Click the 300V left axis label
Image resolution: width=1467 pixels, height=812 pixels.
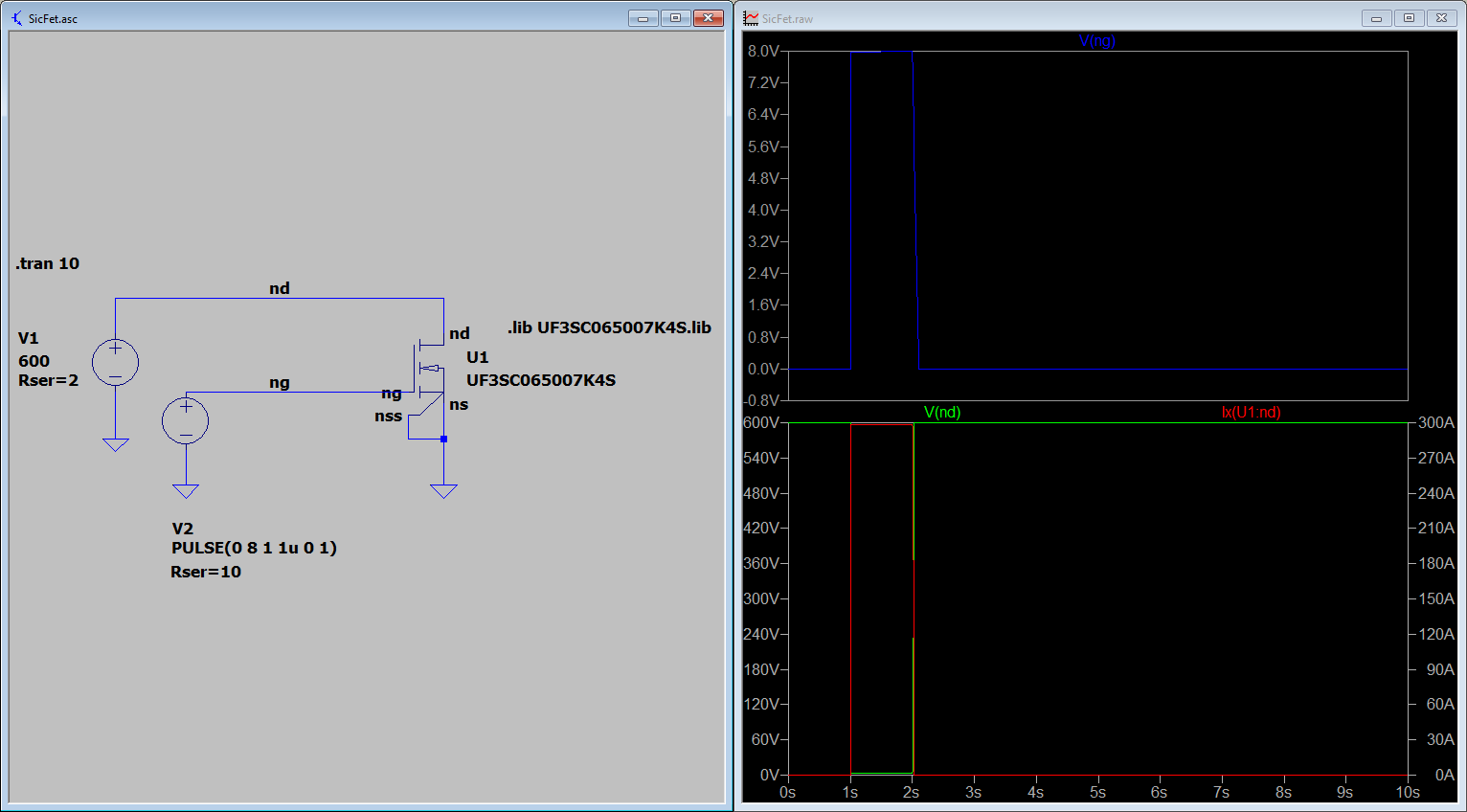click(x=761, y=598)
